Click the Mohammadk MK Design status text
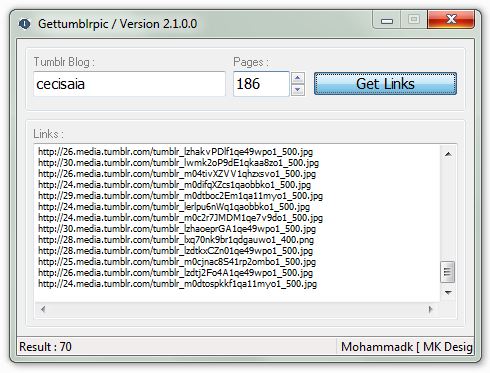 [x=407, y=347]
